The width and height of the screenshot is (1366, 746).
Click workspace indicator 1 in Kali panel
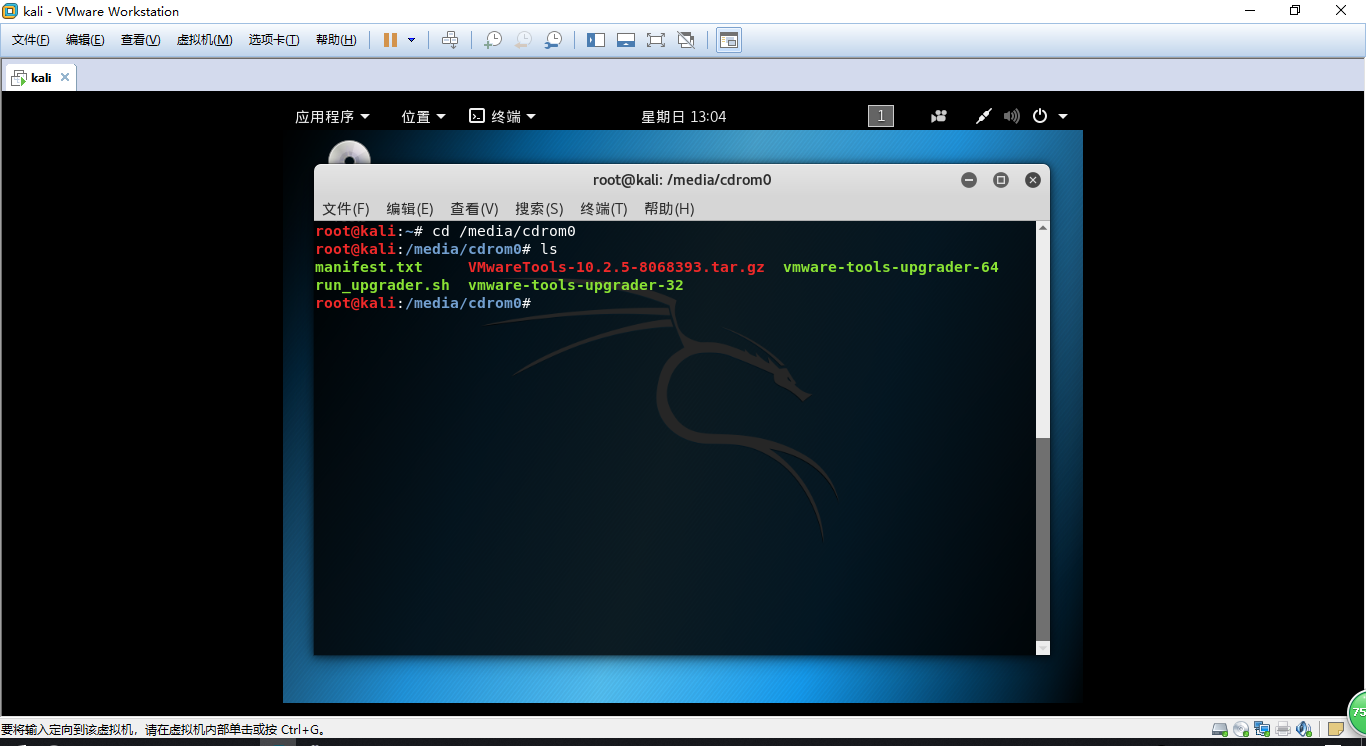881,116
